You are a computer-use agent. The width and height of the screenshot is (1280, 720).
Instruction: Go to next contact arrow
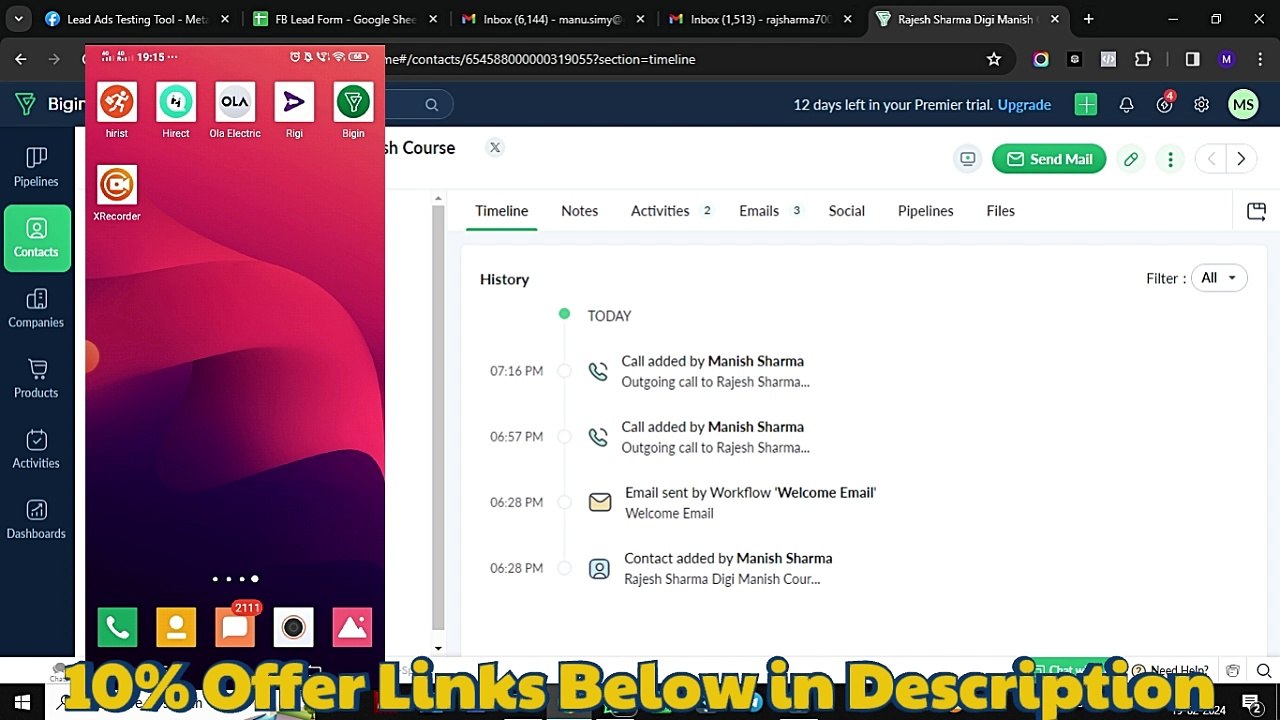pyautogui.click(x=1241, y=159)
